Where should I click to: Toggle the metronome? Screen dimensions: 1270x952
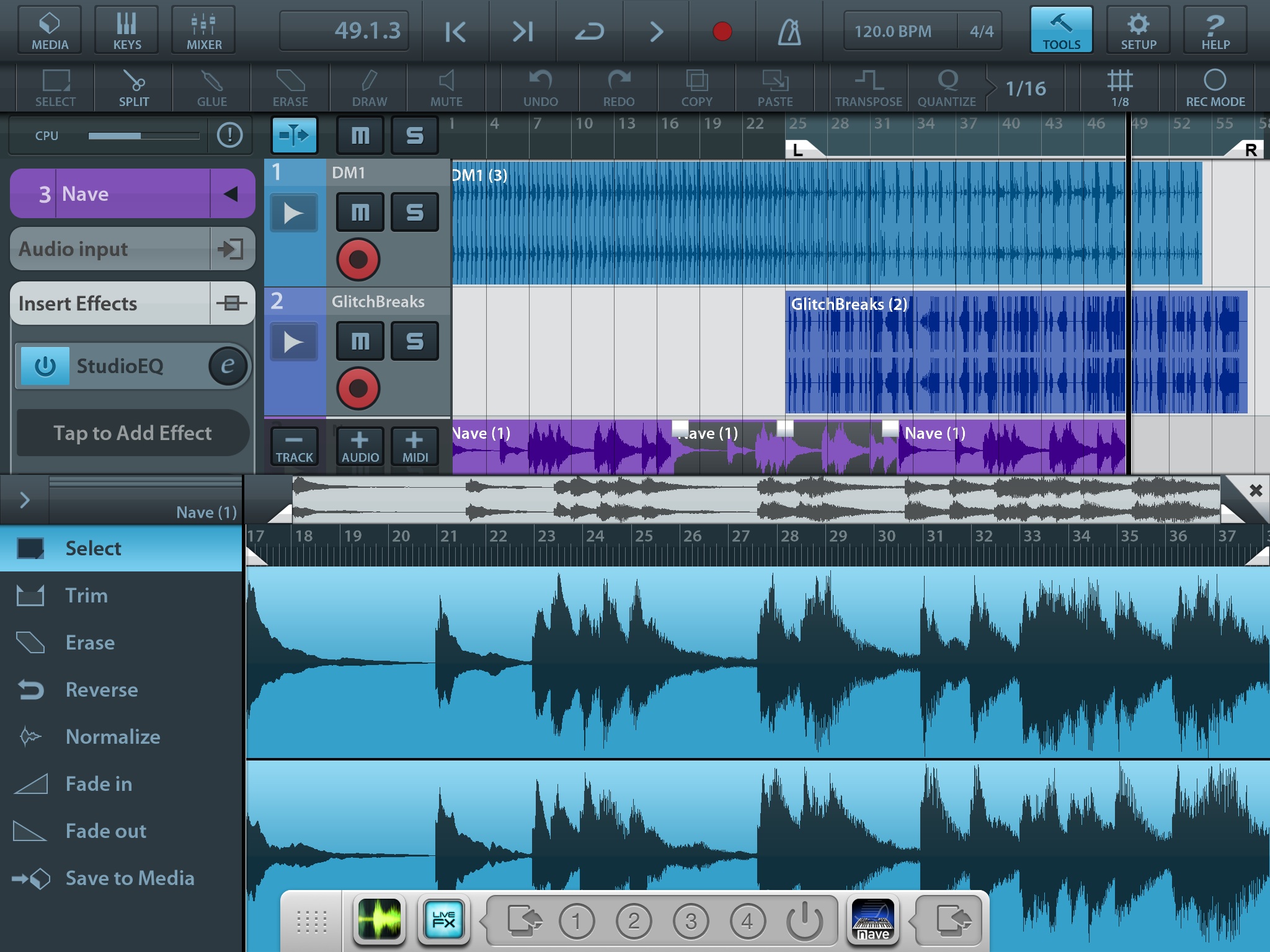789,31
